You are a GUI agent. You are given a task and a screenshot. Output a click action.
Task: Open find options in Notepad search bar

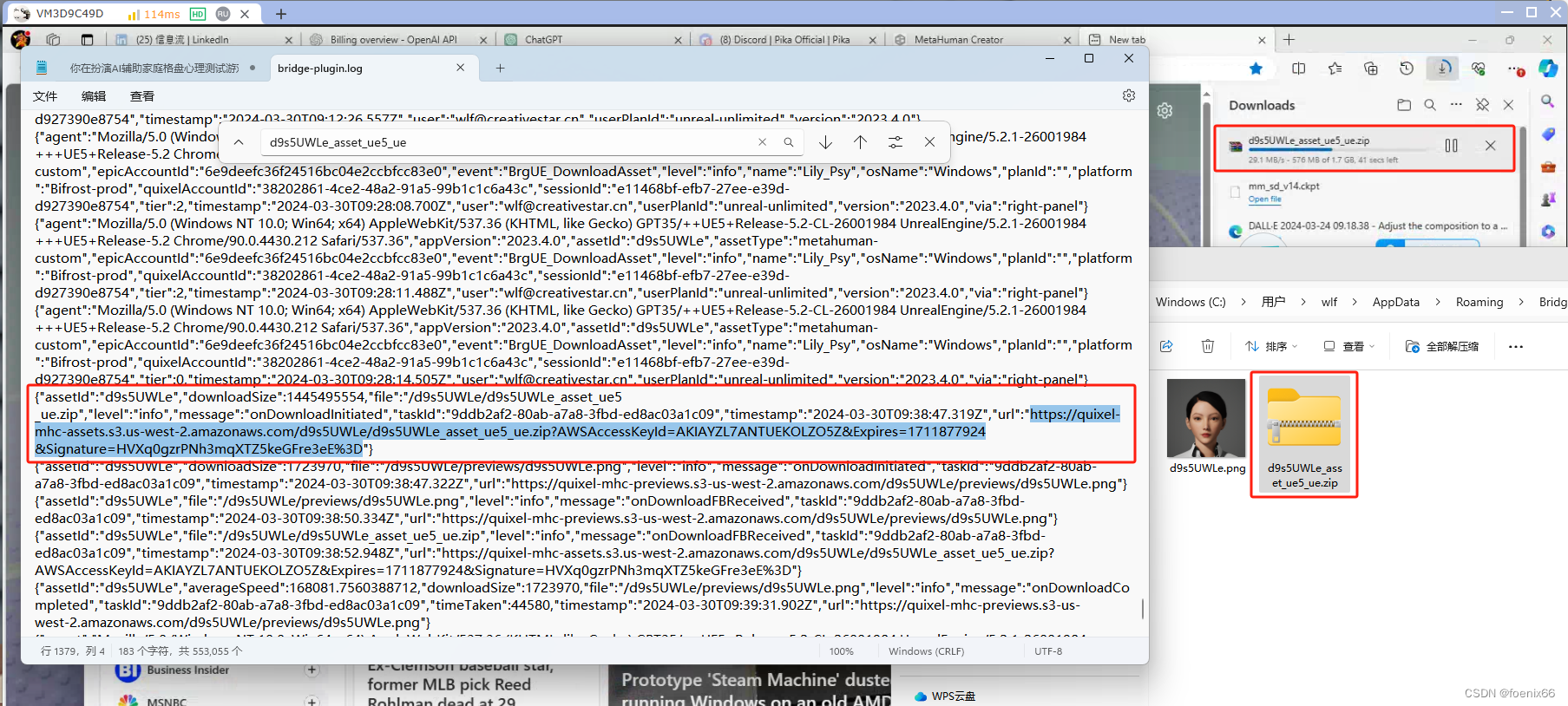coord(895,142)
